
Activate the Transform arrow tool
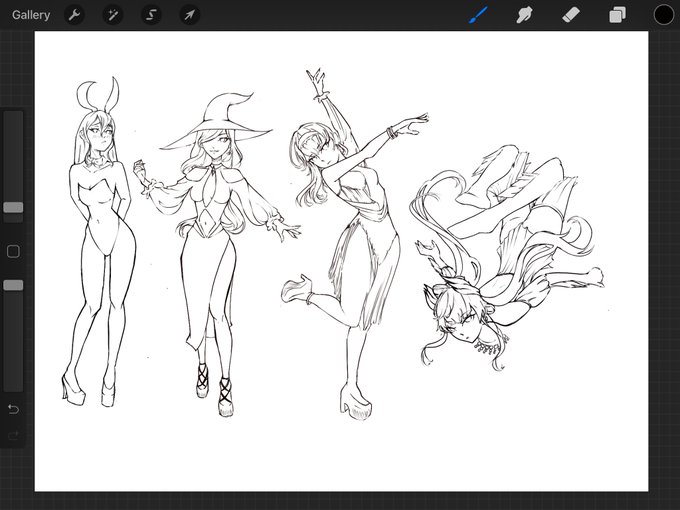(190, 15)
